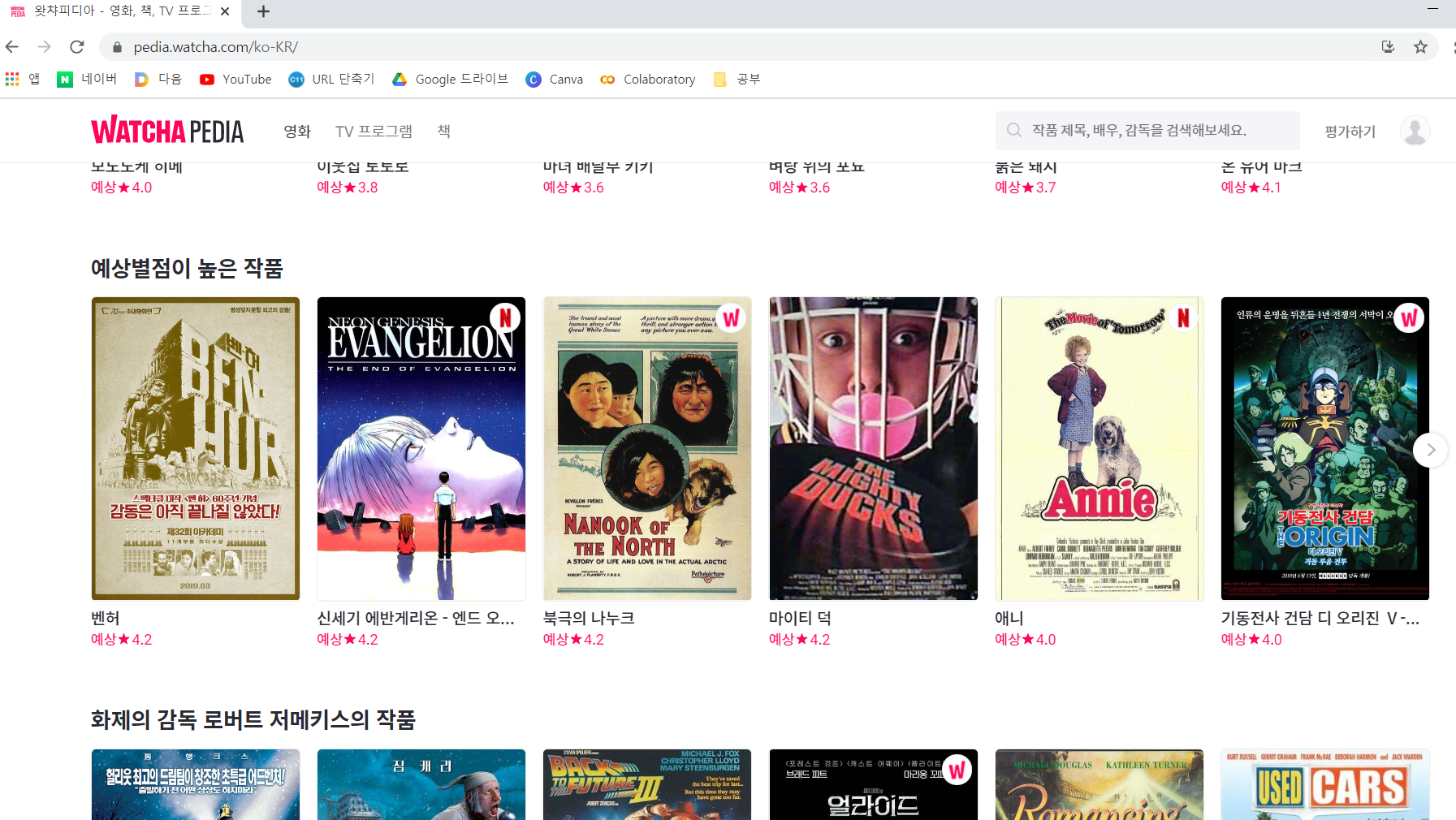Click the install app icon in address bar

(x=1388, y=47)
